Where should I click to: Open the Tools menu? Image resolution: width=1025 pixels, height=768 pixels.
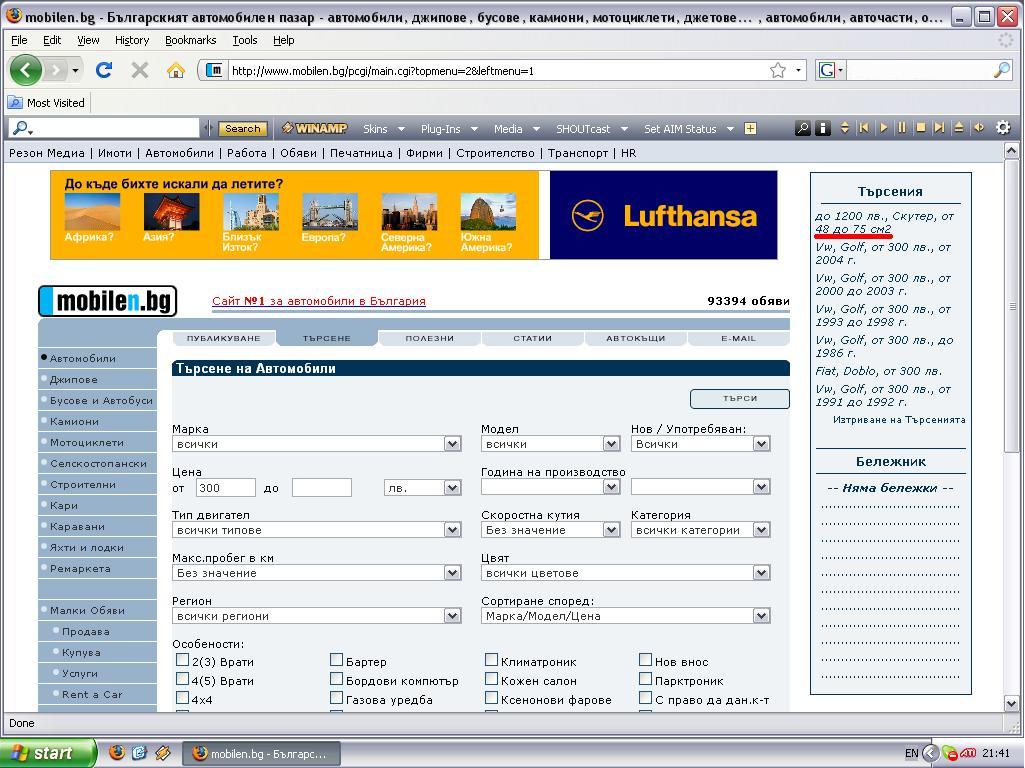[x=245, y=40]
